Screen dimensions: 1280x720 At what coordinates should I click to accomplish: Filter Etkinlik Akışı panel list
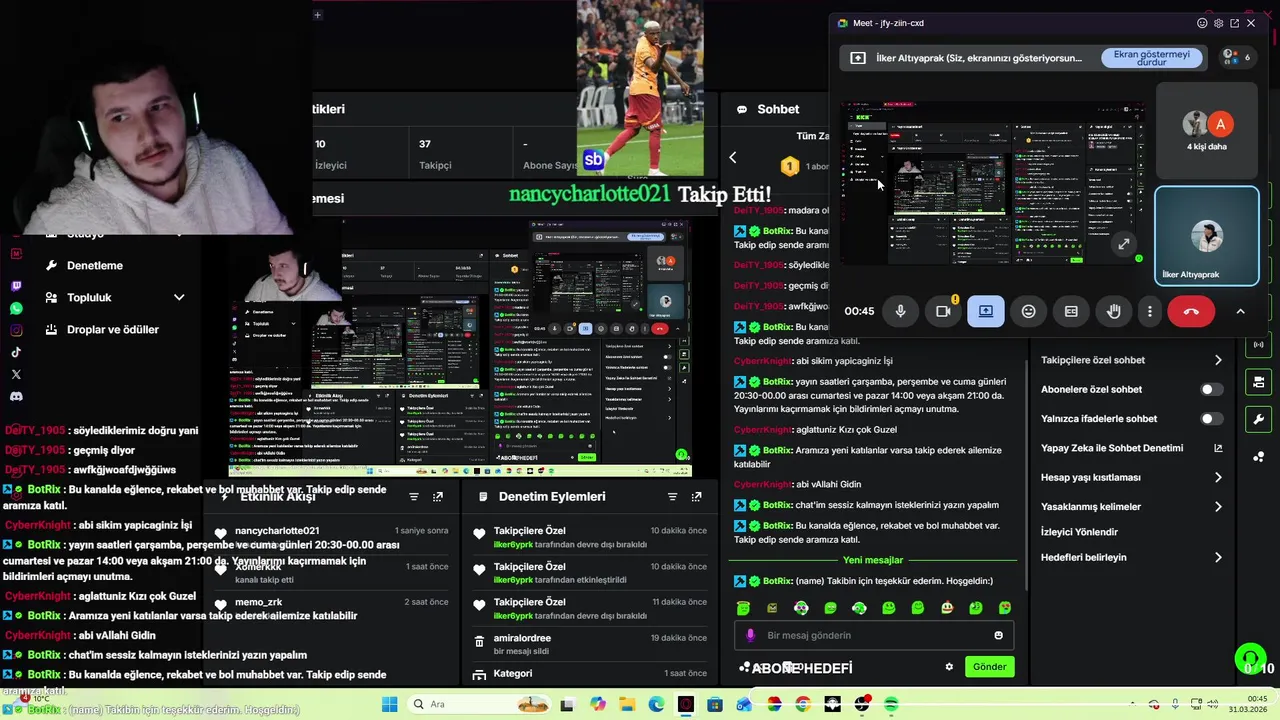(x=414, y=497)
